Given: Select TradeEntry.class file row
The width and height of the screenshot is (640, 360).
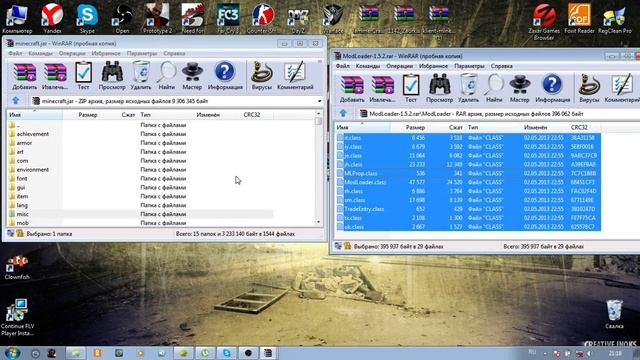Looking at the screenshot, I should coord(468,209).
